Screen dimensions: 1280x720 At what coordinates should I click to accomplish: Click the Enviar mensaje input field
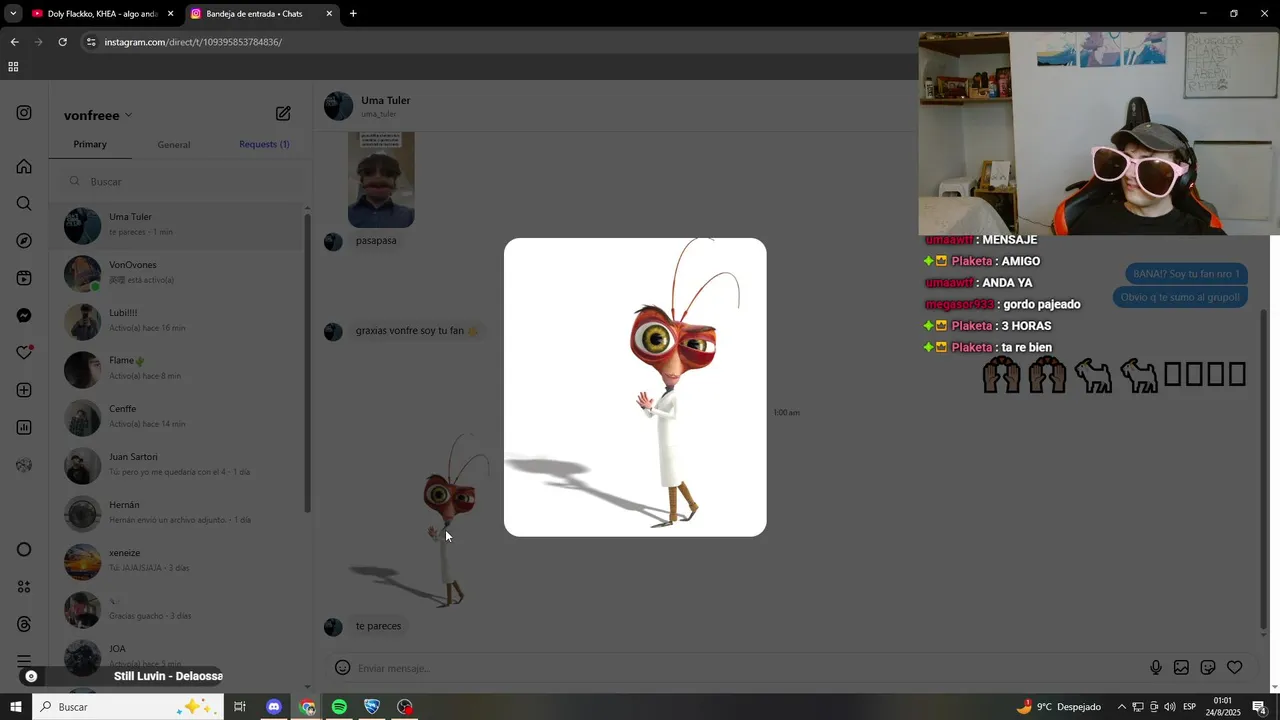click(x=745, y=668)
